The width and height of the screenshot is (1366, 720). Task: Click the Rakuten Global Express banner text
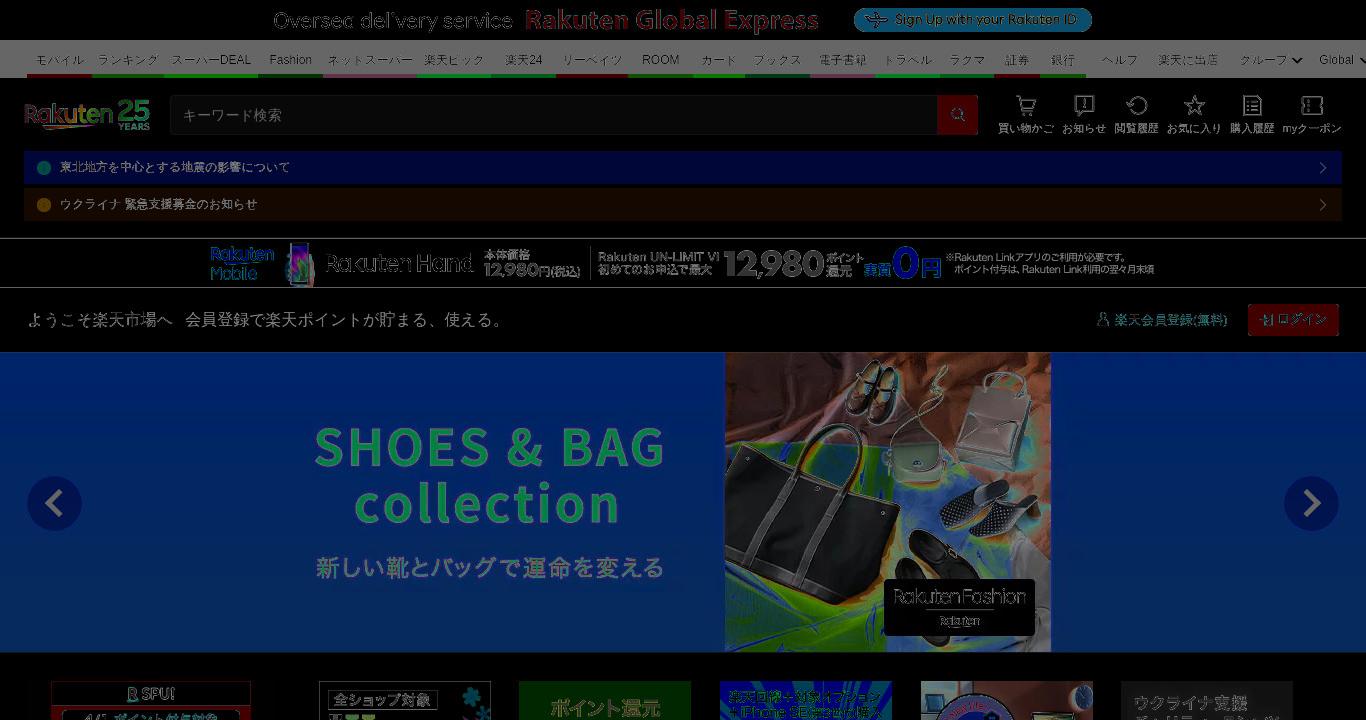tap(671, 20)
